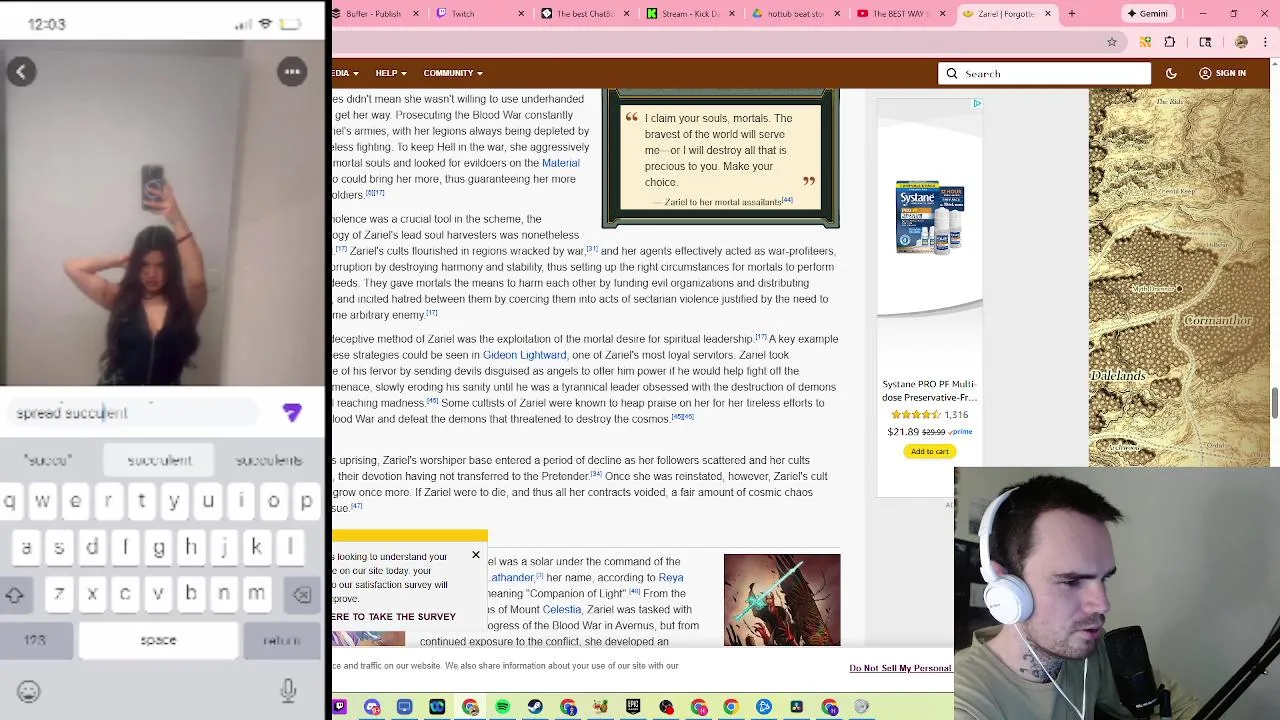This screenshot has height=720, width=1280.
Task: Open the Celestia link
Action: [561, 609]
